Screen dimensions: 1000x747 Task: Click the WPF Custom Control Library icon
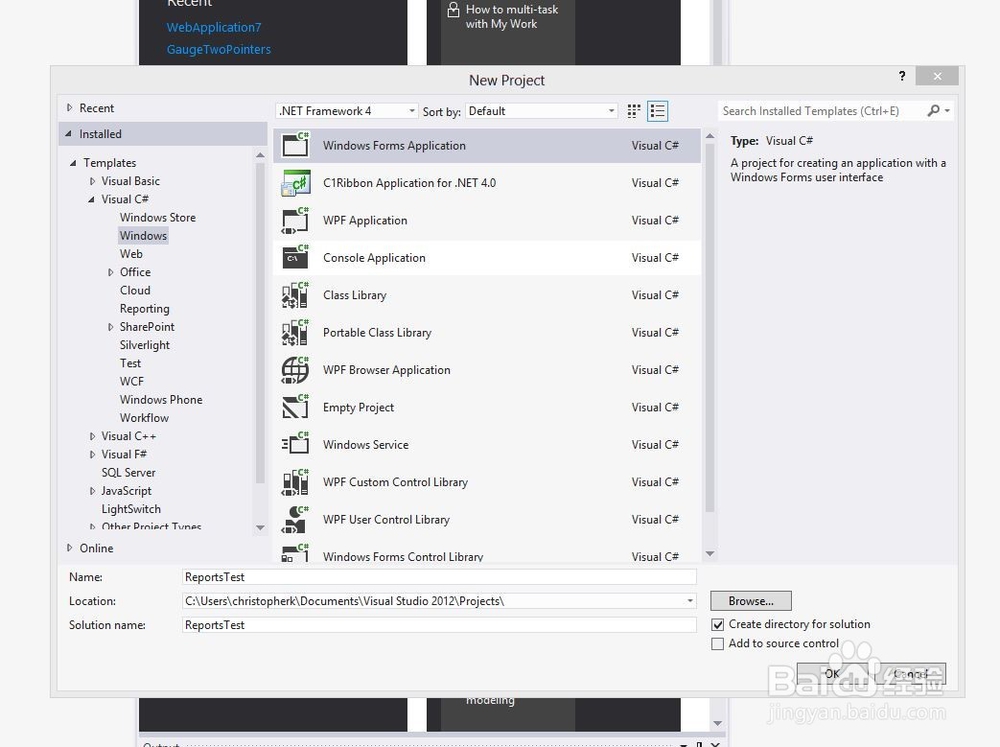295,482
